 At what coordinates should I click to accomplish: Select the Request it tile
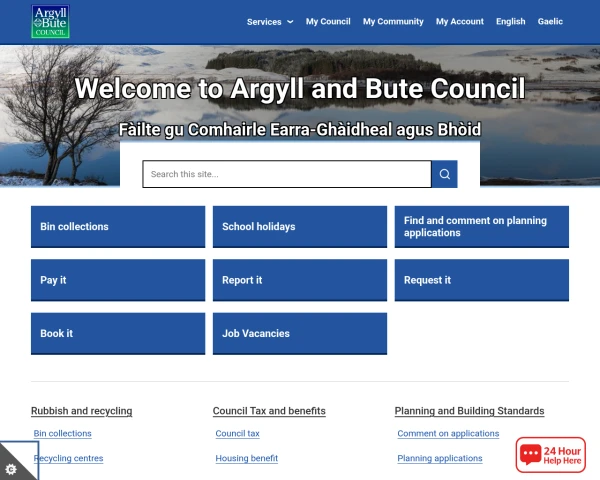482,280
